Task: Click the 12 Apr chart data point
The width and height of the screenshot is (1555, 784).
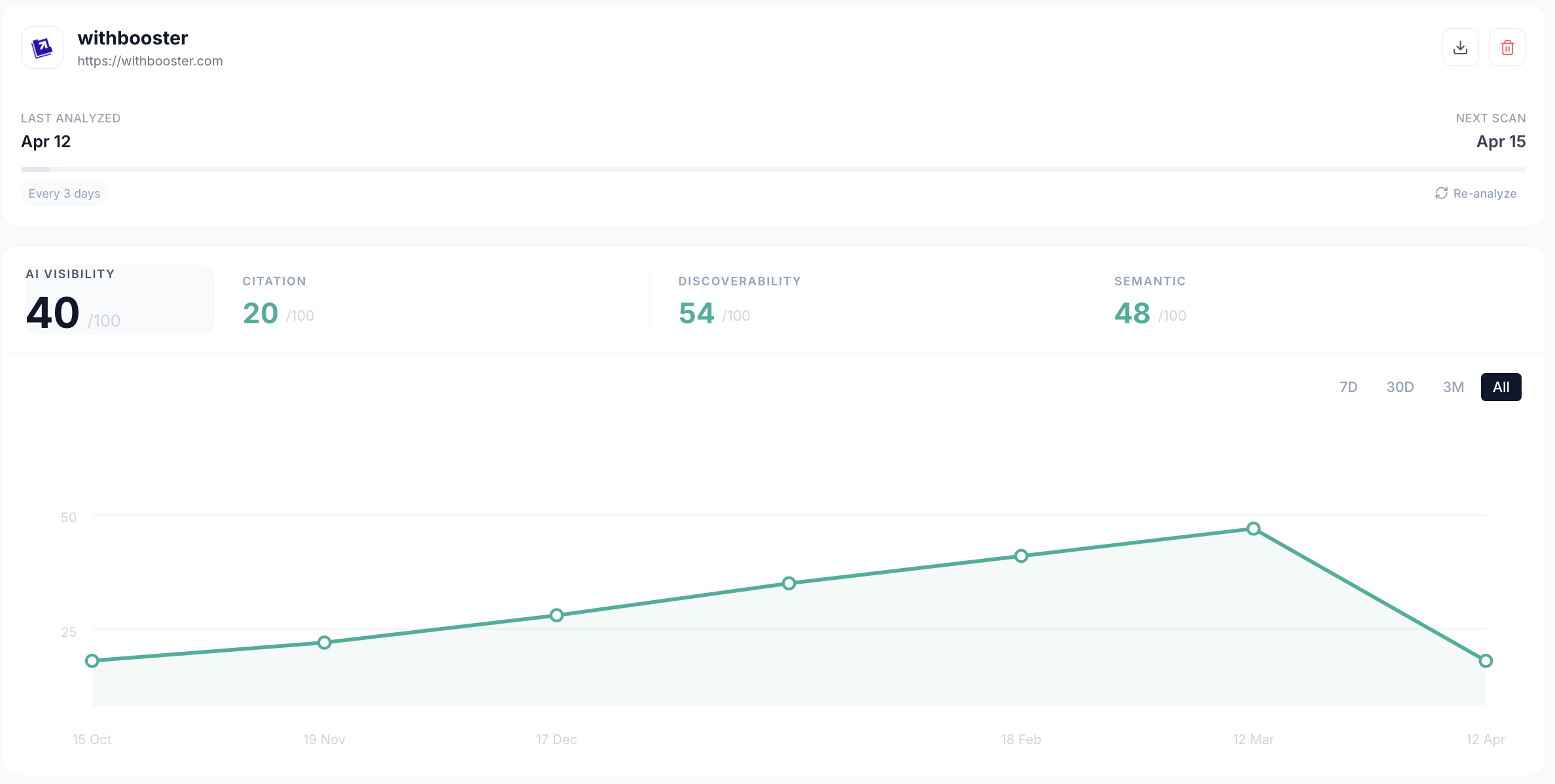Action: (1485, 660)
